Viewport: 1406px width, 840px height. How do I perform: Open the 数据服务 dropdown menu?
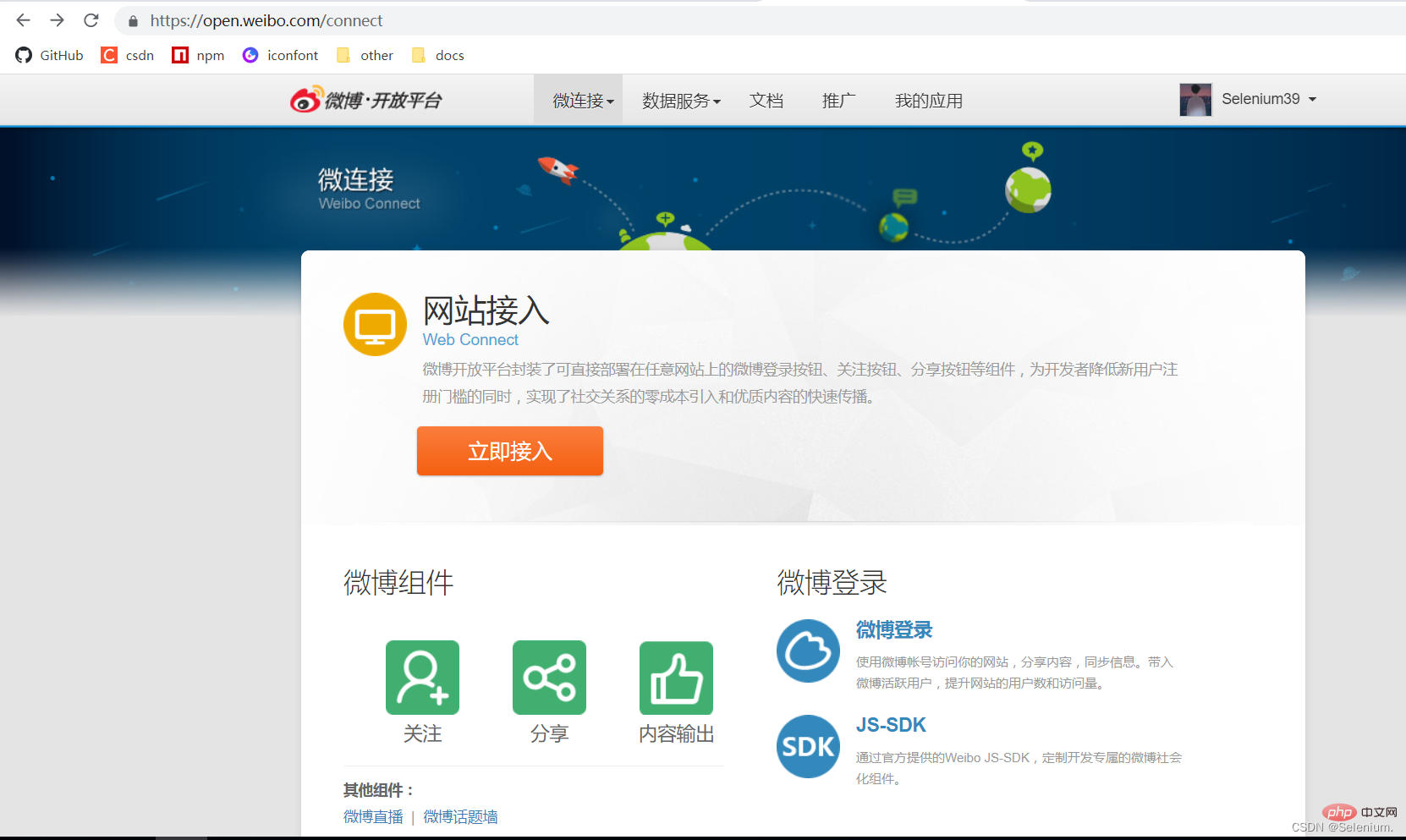point(680,100)
